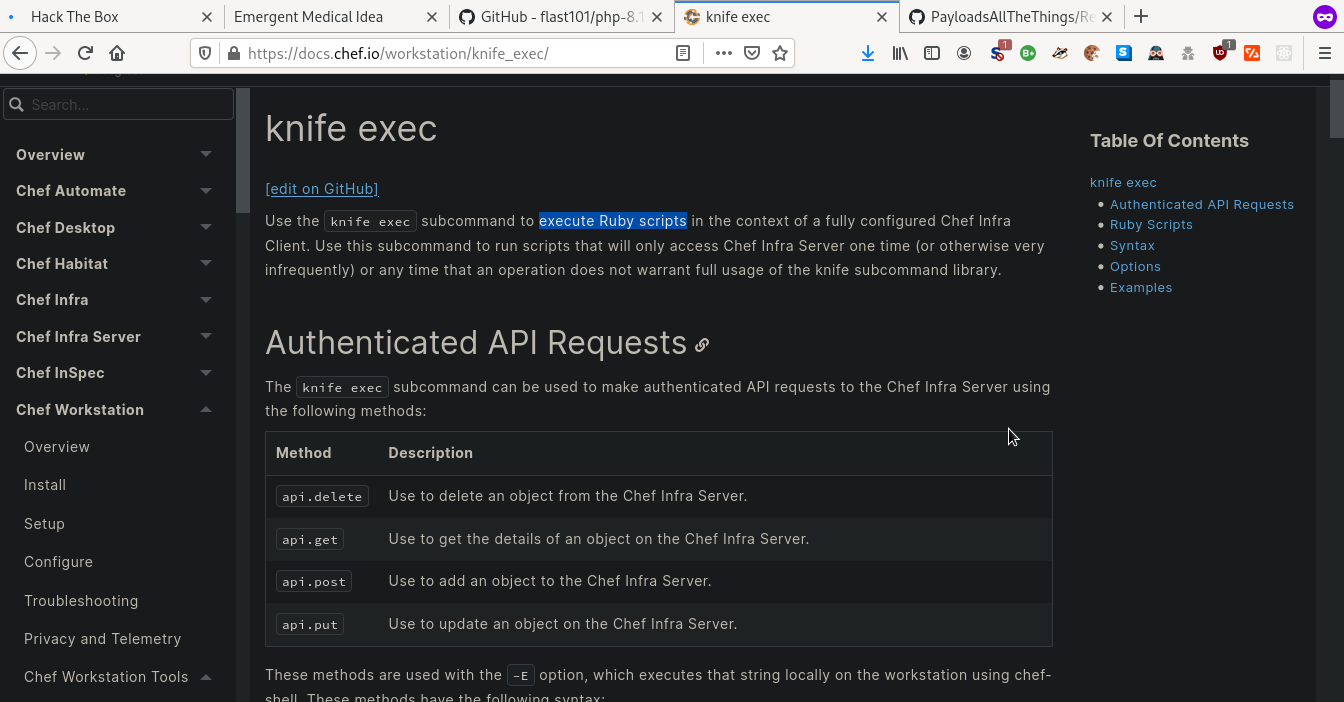
Task: Reload the current page
Action: [x=85, y=53]
